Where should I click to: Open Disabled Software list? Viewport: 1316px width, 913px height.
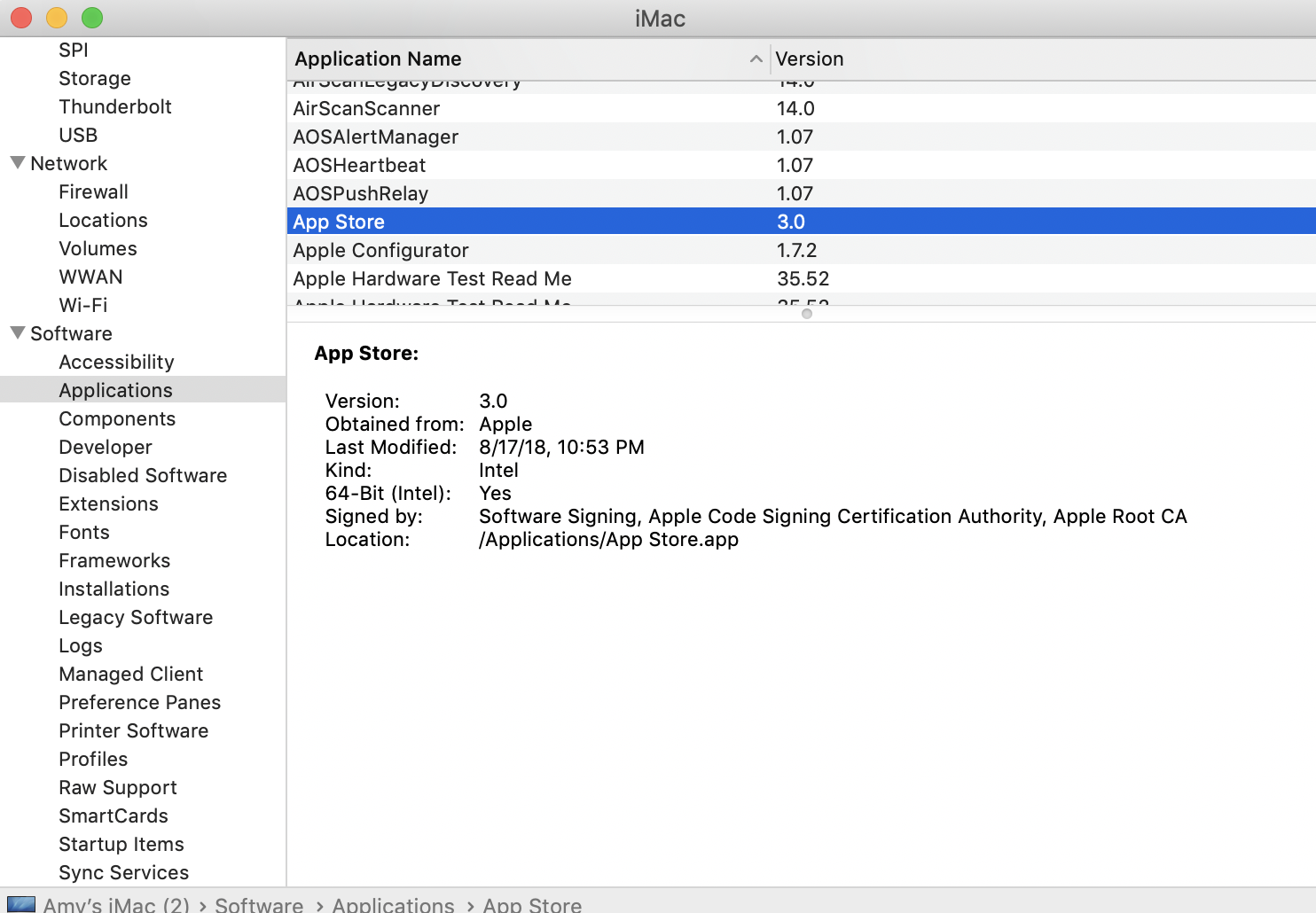(143, 475)
